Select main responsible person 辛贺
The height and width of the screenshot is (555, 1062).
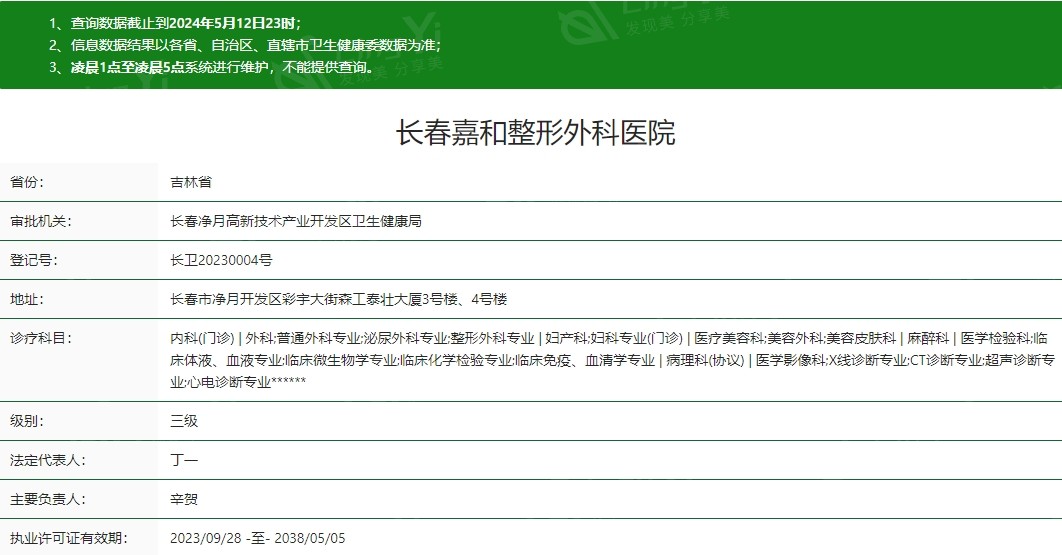(x=184, y=499)
